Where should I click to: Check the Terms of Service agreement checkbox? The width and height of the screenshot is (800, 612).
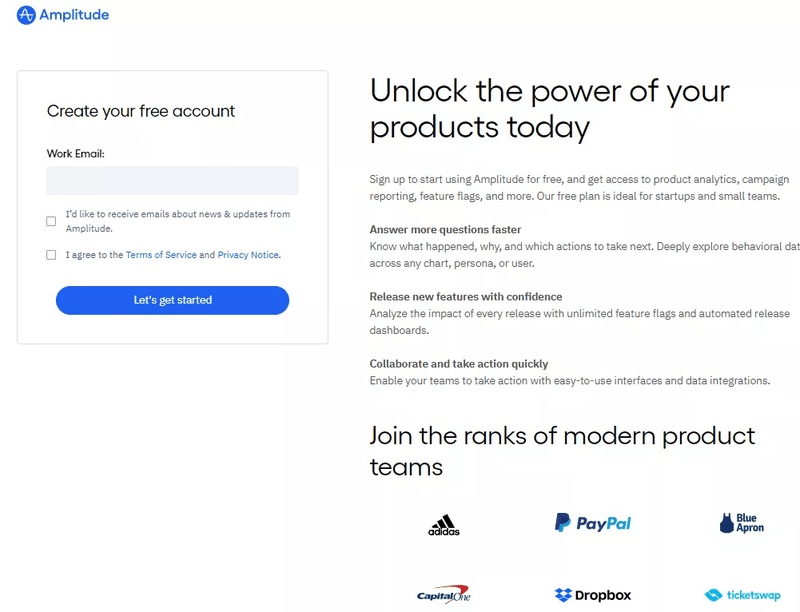pos(50,255)
